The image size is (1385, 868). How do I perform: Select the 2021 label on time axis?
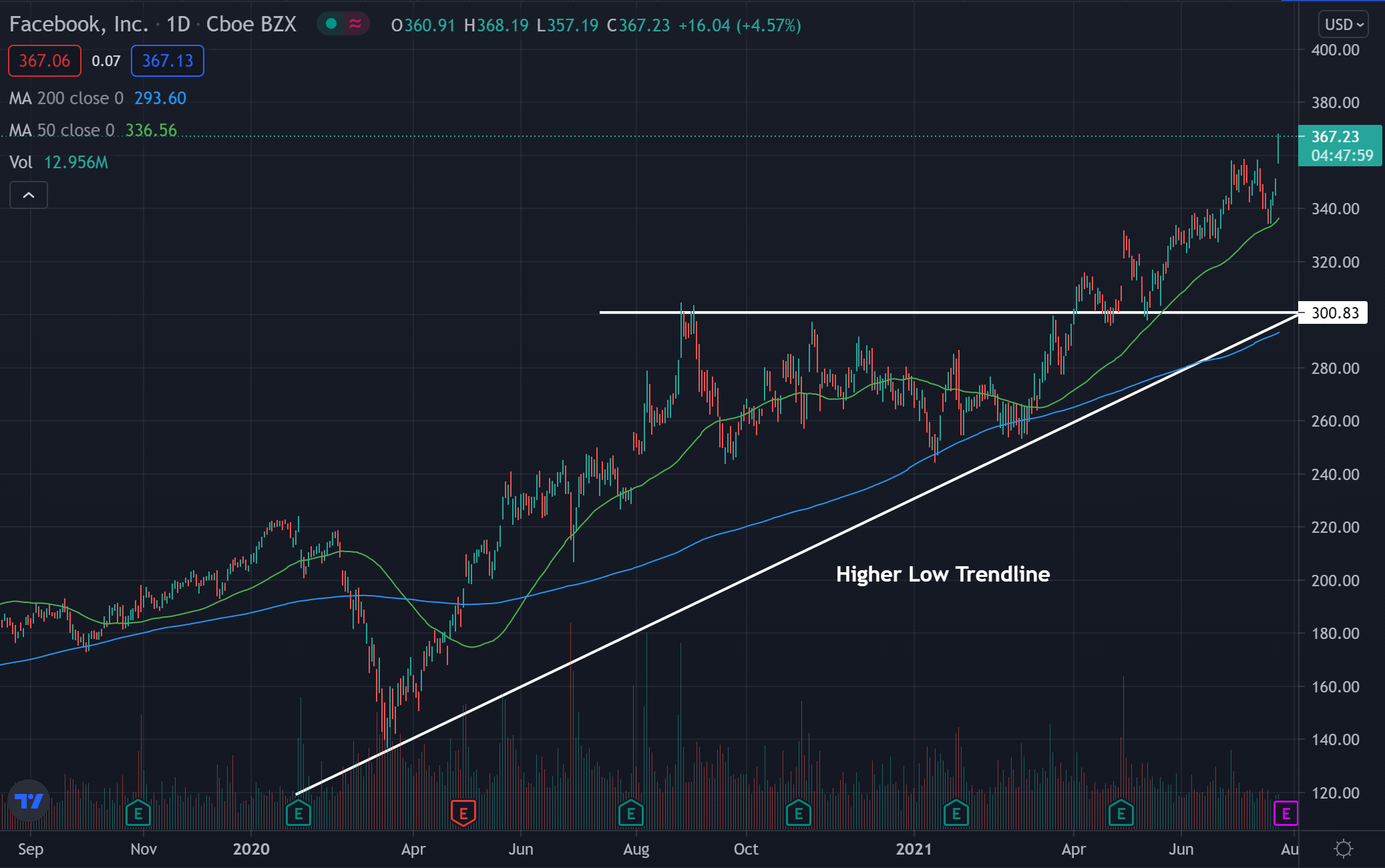914,849
